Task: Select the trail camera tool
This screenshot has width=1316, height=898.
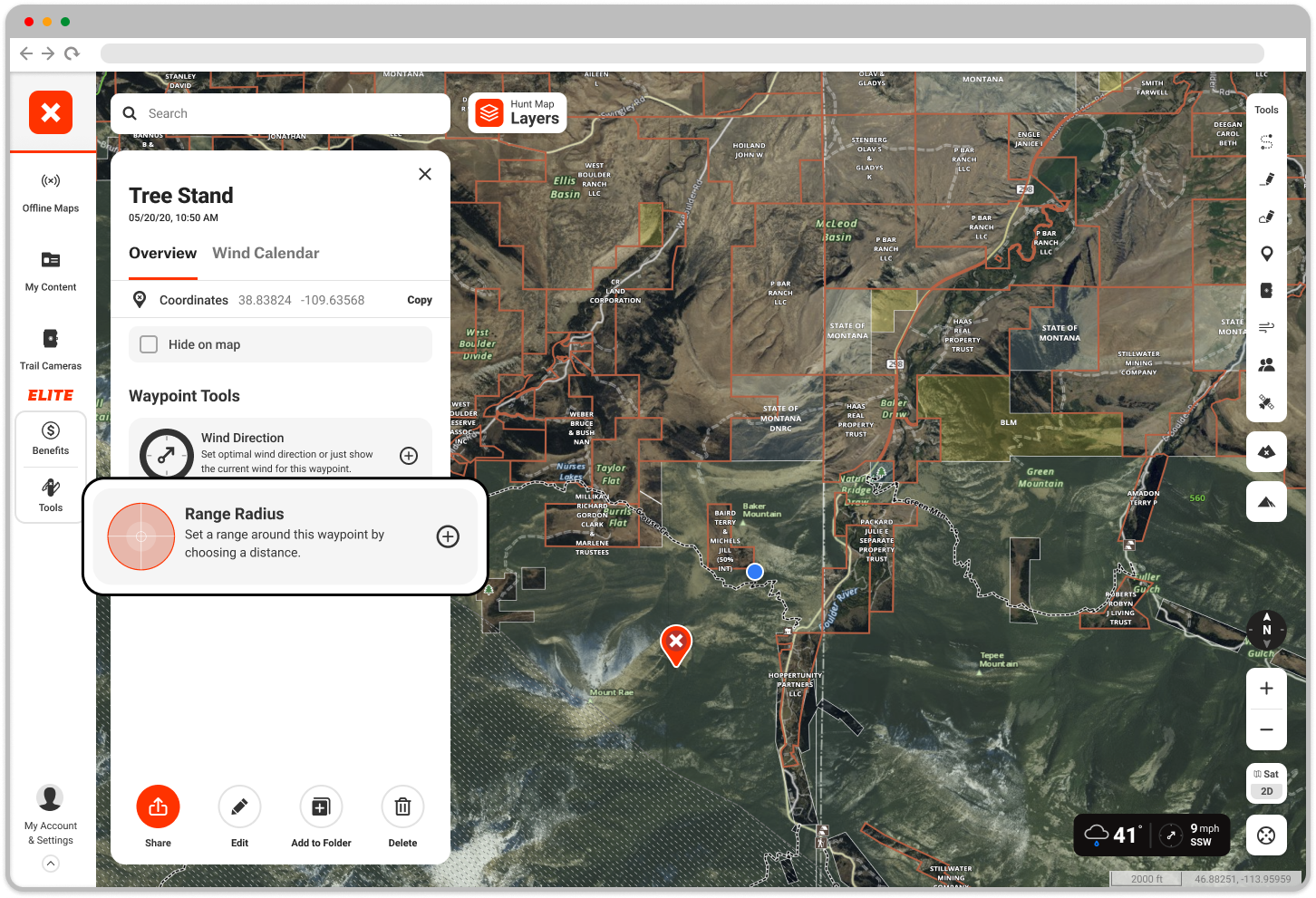Action: [1267, 290]
